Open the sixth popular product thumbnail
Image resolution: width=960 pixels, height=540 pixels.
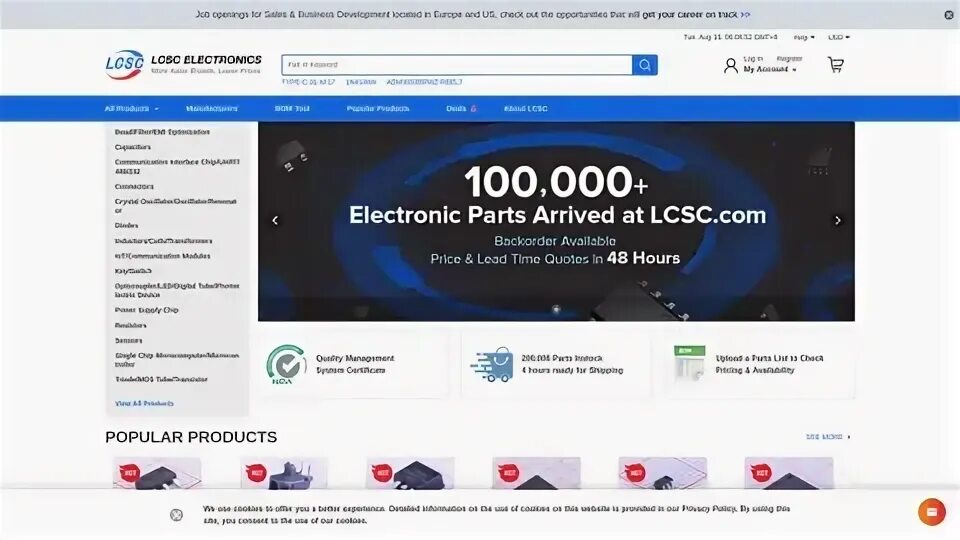[x=789, y=473]
